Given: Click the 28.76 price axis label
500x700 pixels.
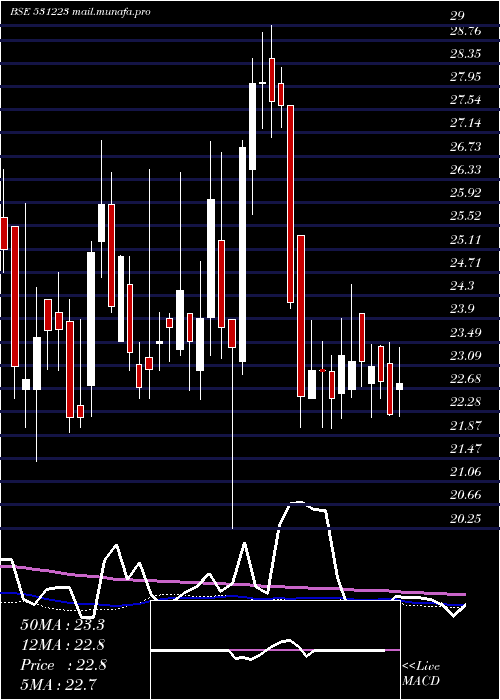Looking at the screenshot, I should click(466, 31).
